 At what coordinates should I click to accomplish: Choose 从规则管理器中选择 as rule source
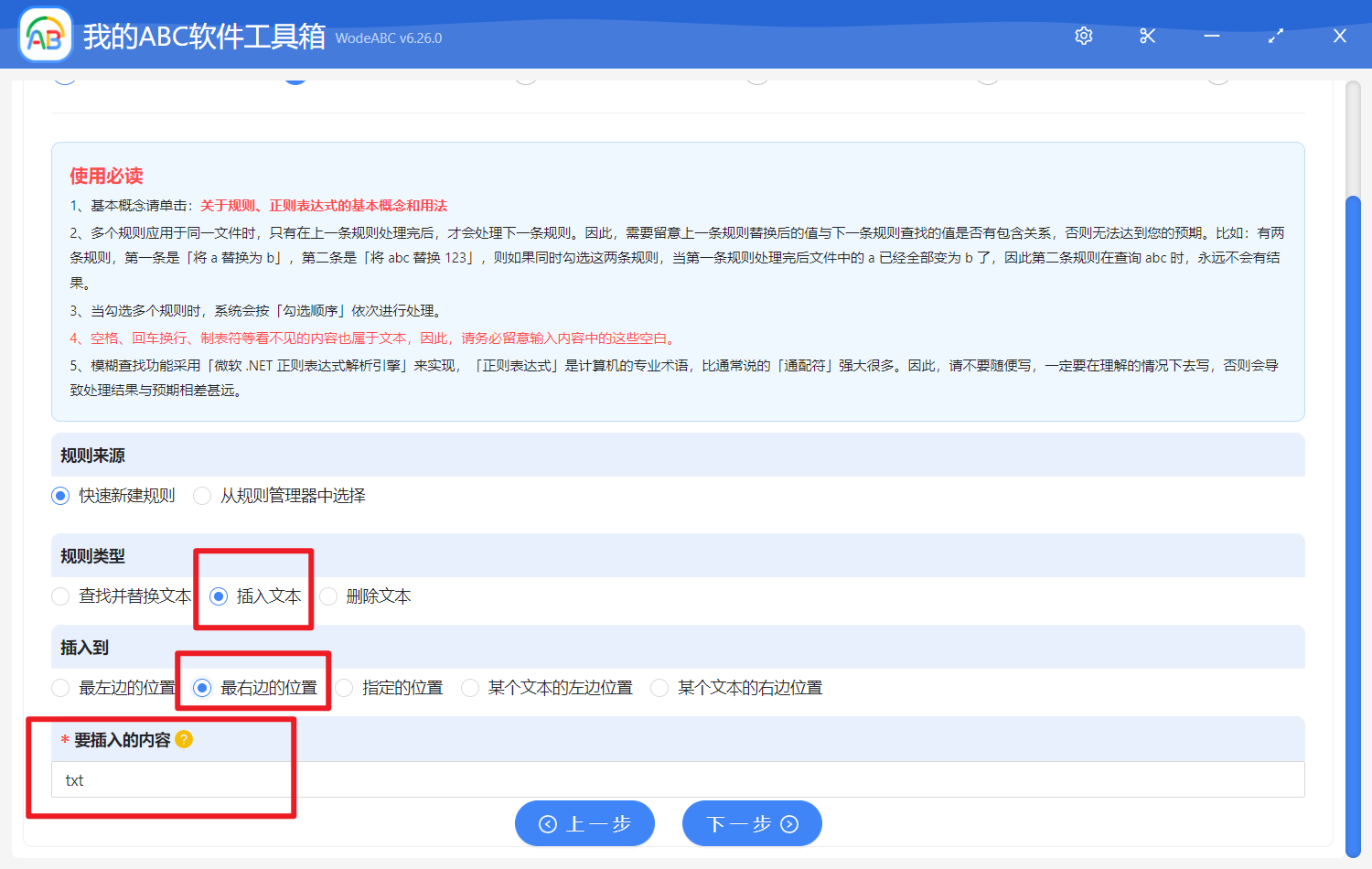(x=201, y=495)
